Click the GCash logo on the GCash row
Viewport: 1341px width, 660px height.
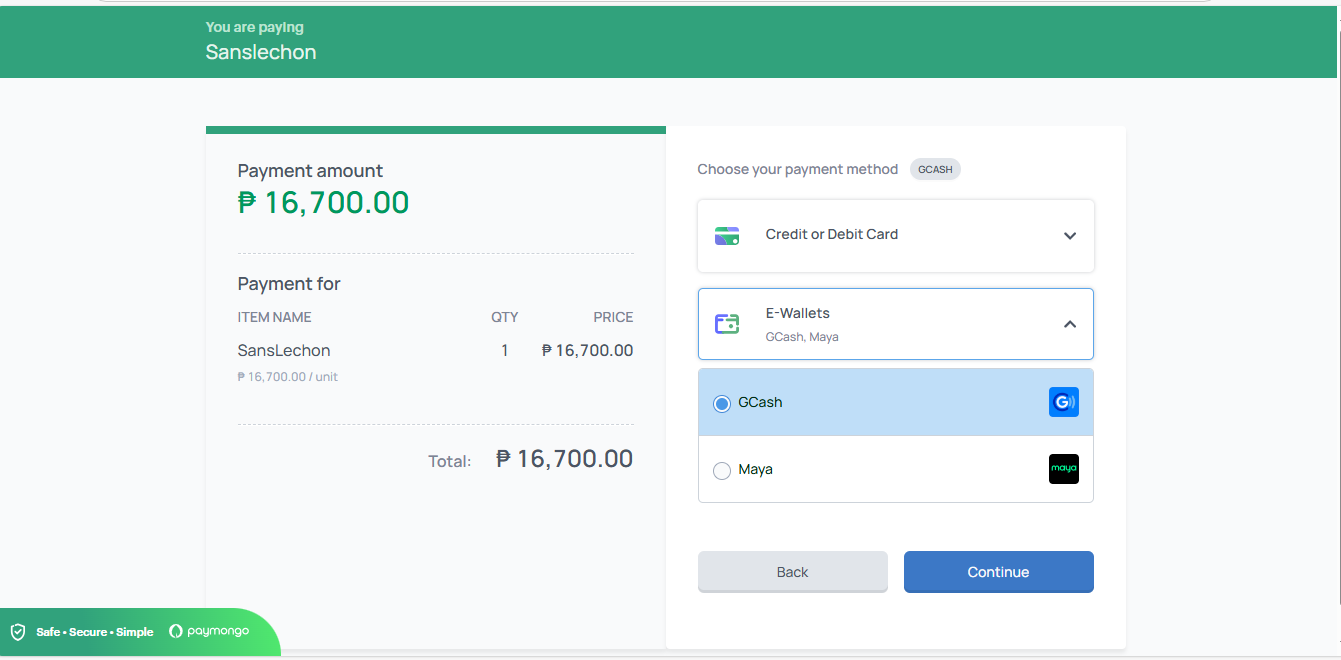point(1063,401)
